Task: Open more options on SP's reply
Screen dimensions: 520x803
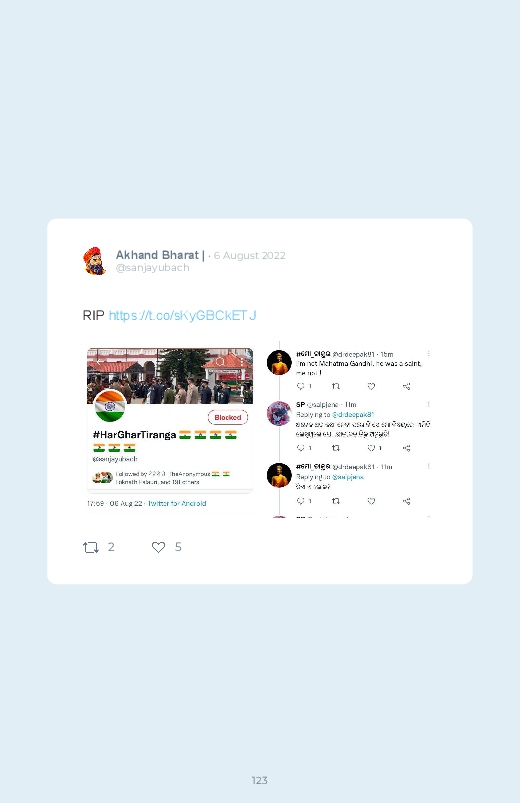Action: coord(428,405)
